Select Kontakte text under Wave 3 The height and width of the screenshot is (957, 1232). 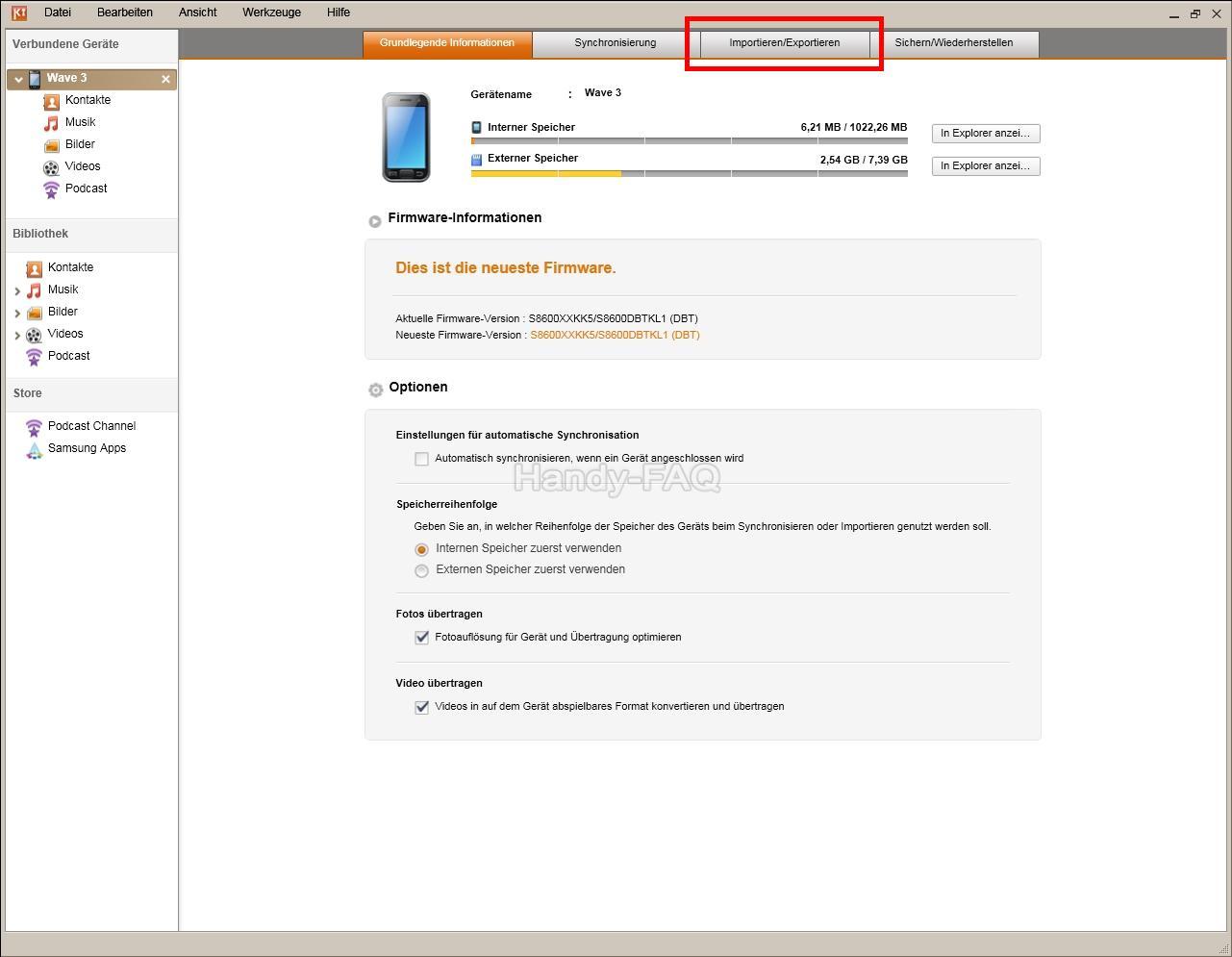point(88,101)
